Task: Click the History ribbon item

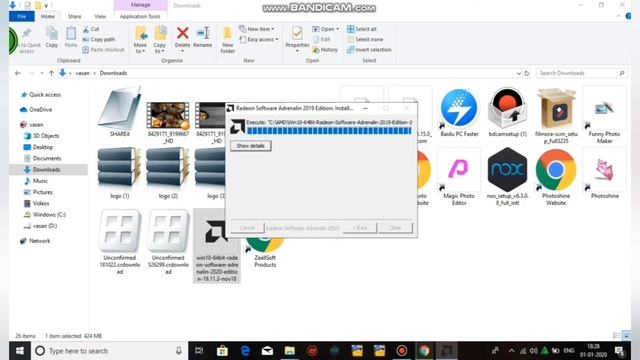Action: (x=325, y=50)
